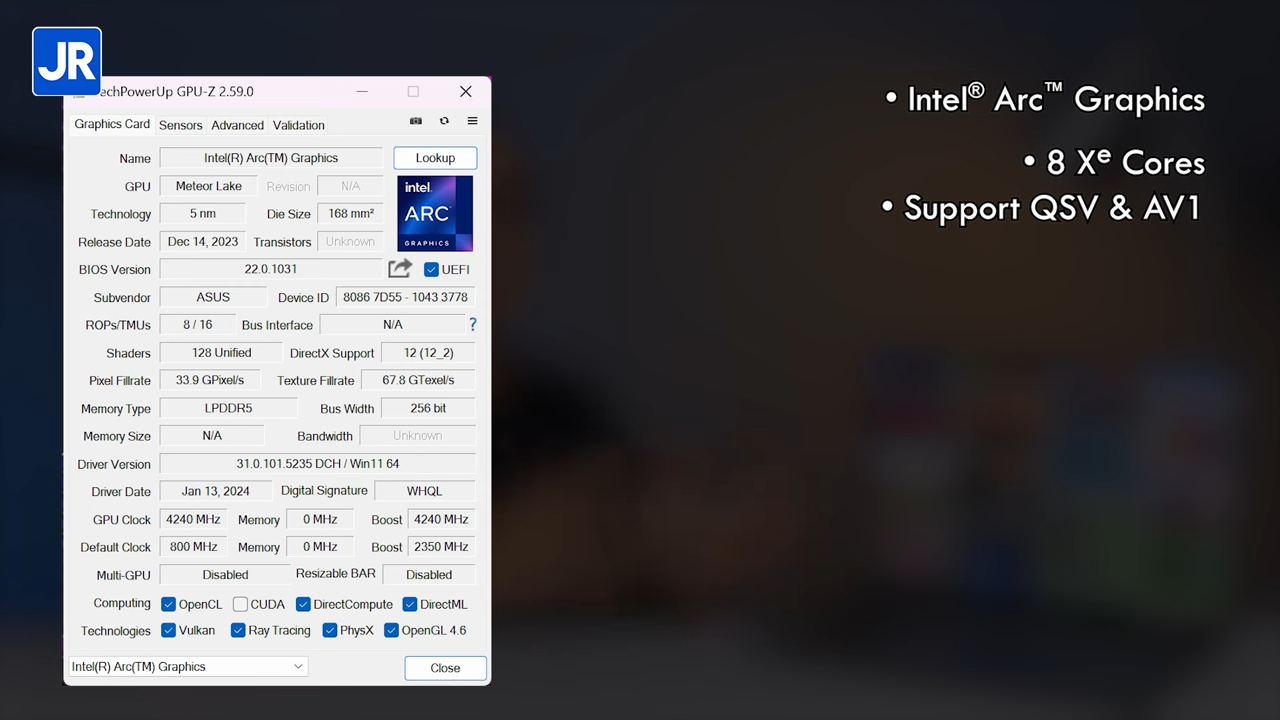Viewport: 1280px width, 720px height.
Task: Toggle the UEFI checkbox
Action: tap(431, 269)
